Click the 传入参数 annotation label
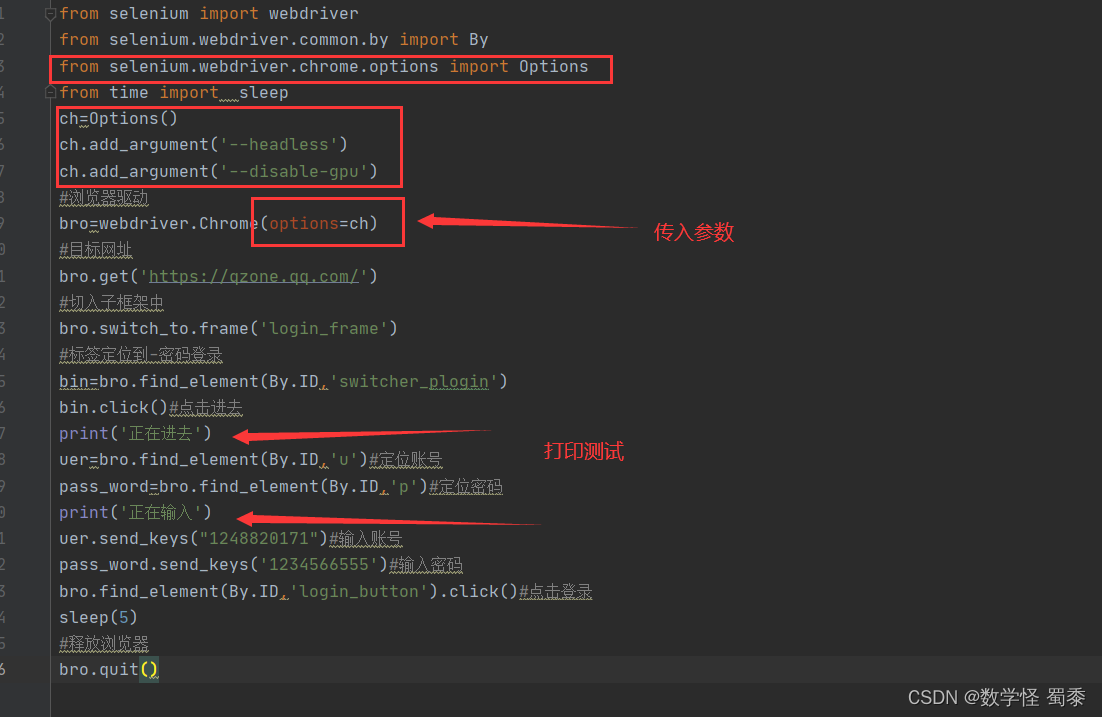 click(x=694, y=232)
